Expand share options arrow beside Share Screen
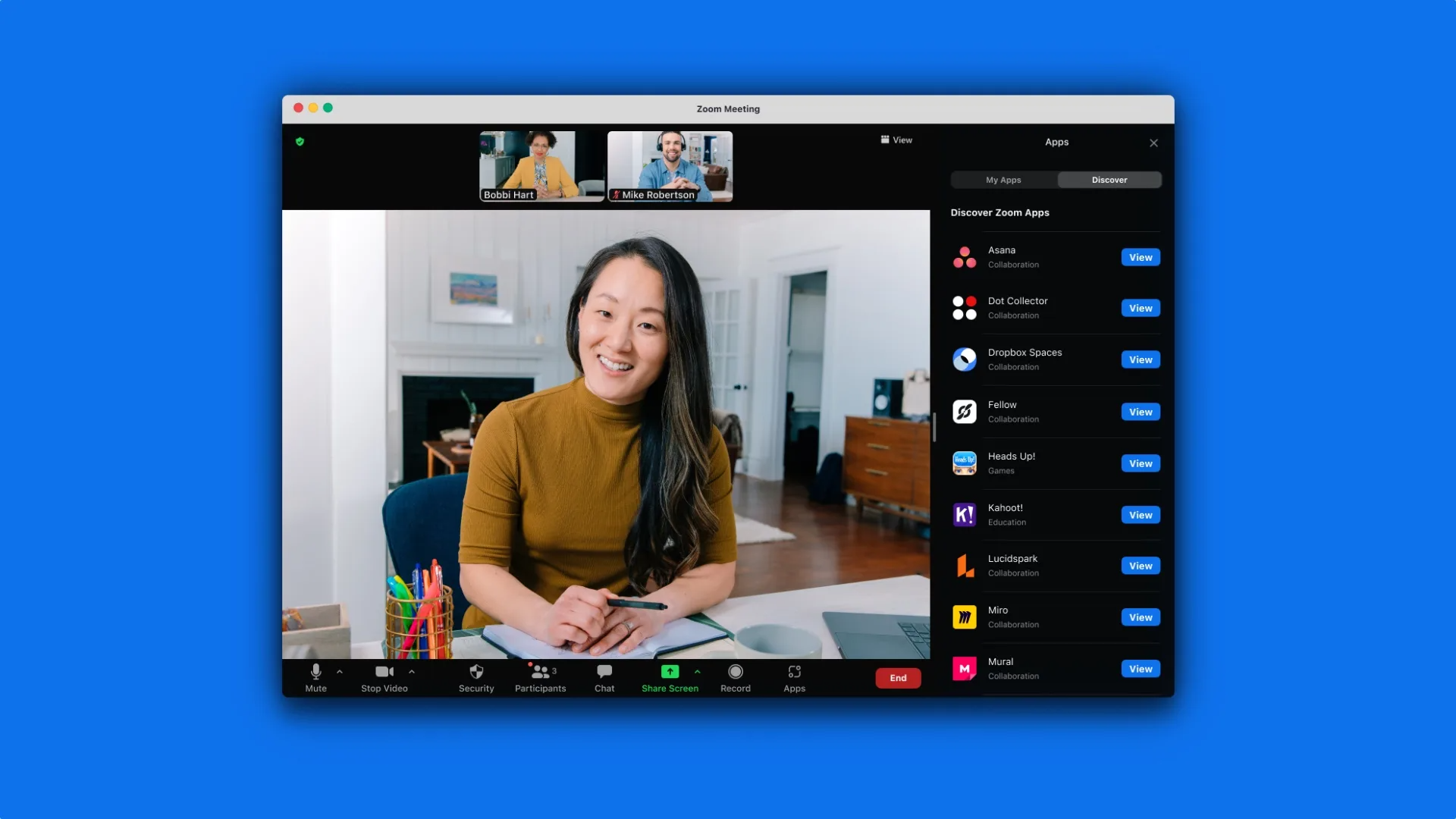The height and width of the screenshot is (819, 1456). pos(697,672)
